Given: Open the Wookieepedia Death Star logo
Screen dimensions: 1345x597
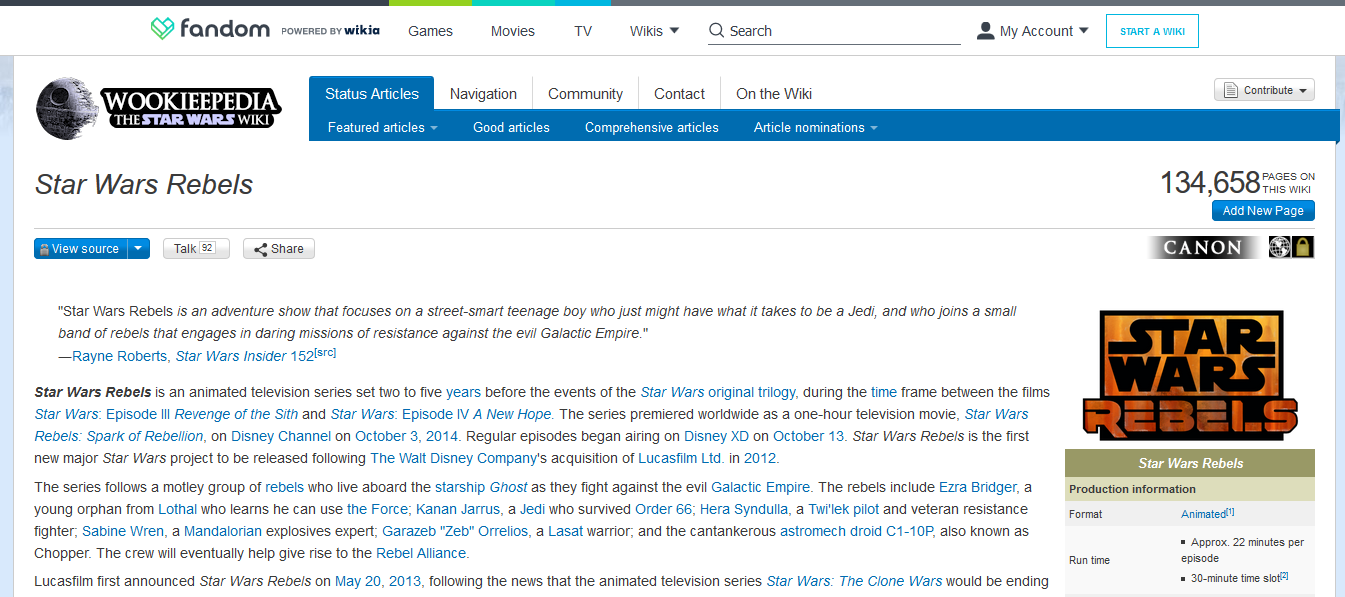Looking at the screenshot, I should [x=67, y=109].
